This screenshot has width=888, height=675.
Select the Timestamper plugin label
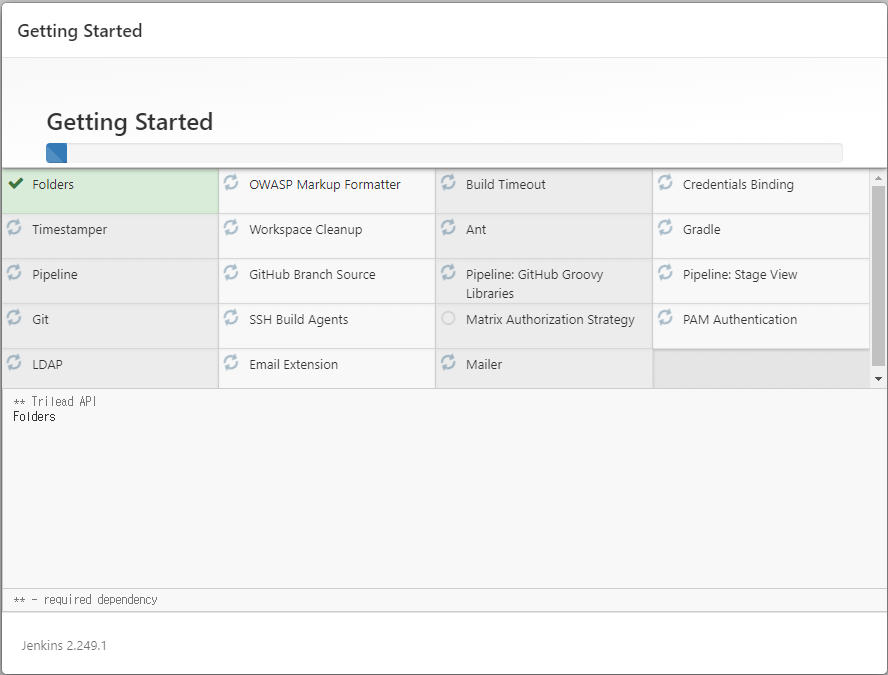click(70, 230)
